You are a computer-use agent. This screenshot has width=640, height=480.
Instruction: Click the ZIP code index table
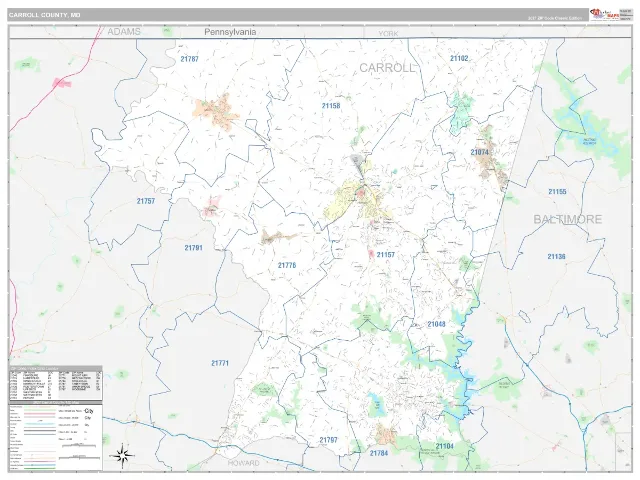coord(56,383)
